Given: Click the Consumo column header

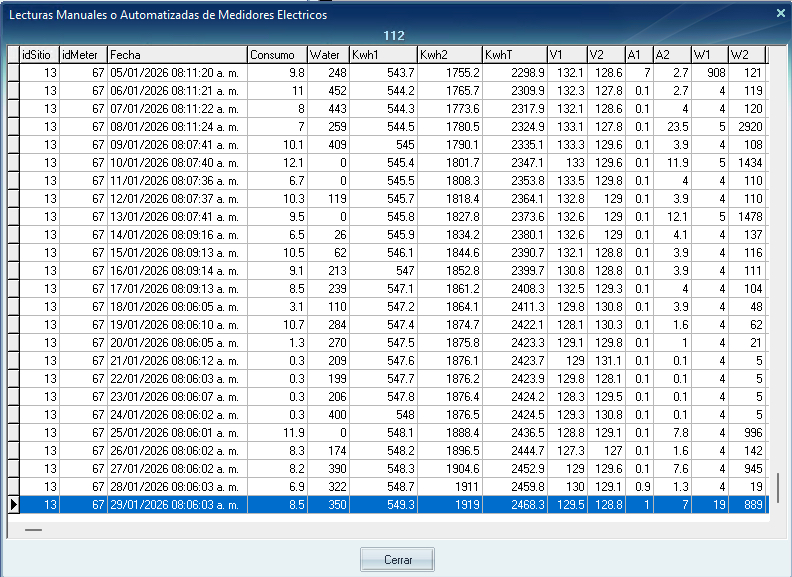Looking at the screenshot, I should click(276, 55).
